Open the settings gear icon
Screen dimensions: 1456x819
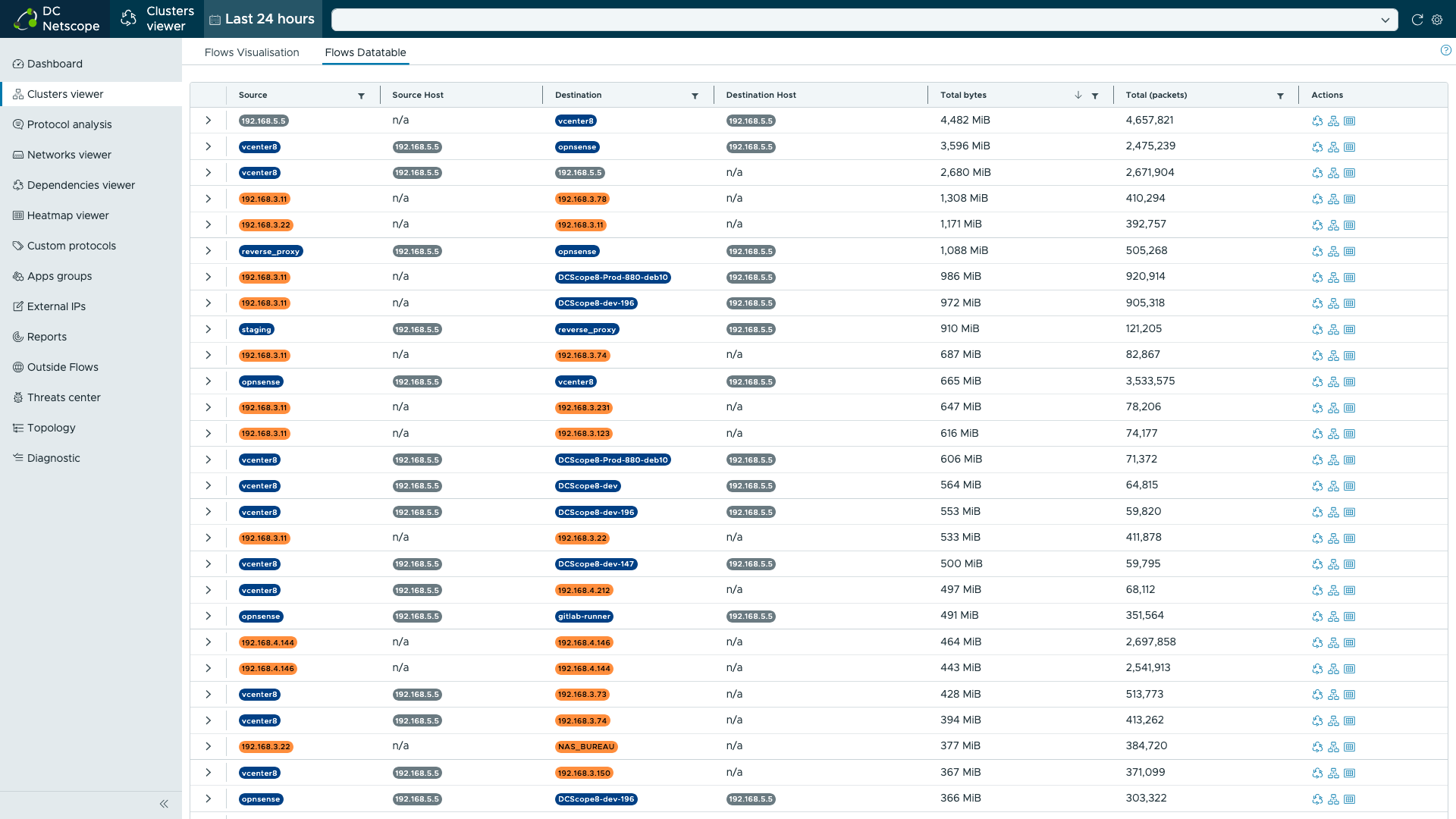point(1437,20)
